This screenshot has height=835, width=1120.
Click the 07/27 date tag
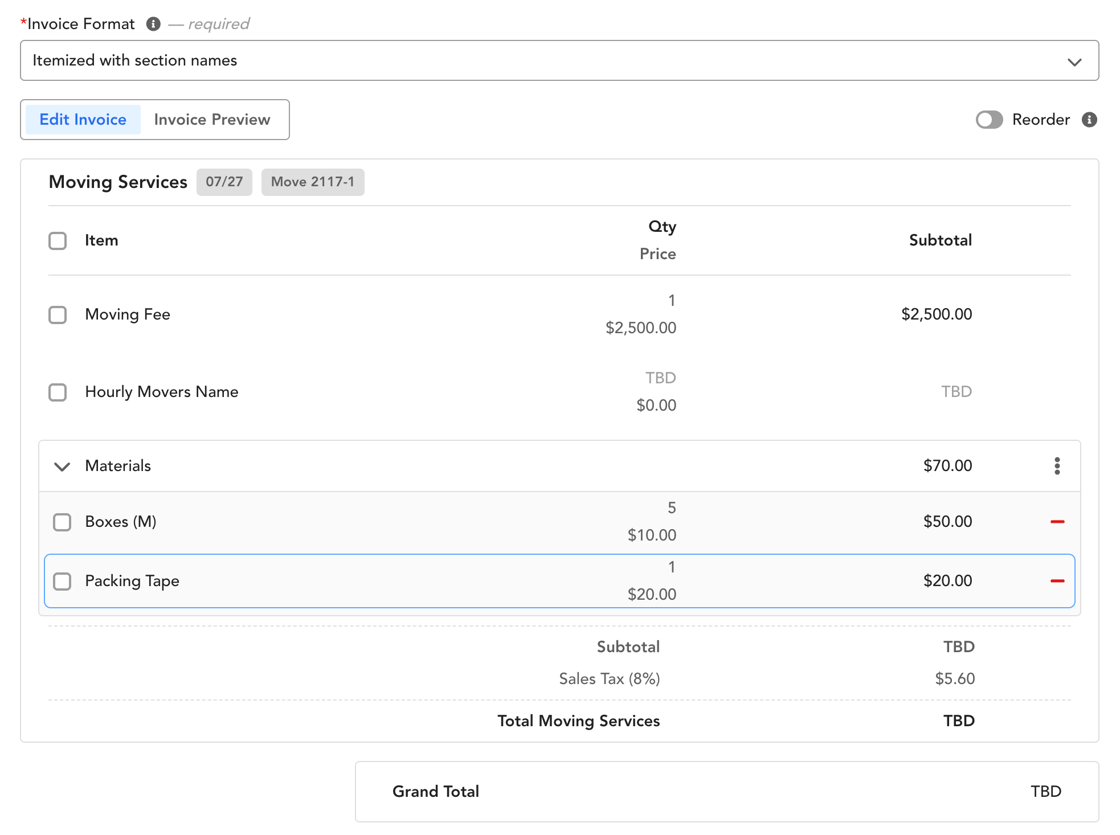[224, 182]
